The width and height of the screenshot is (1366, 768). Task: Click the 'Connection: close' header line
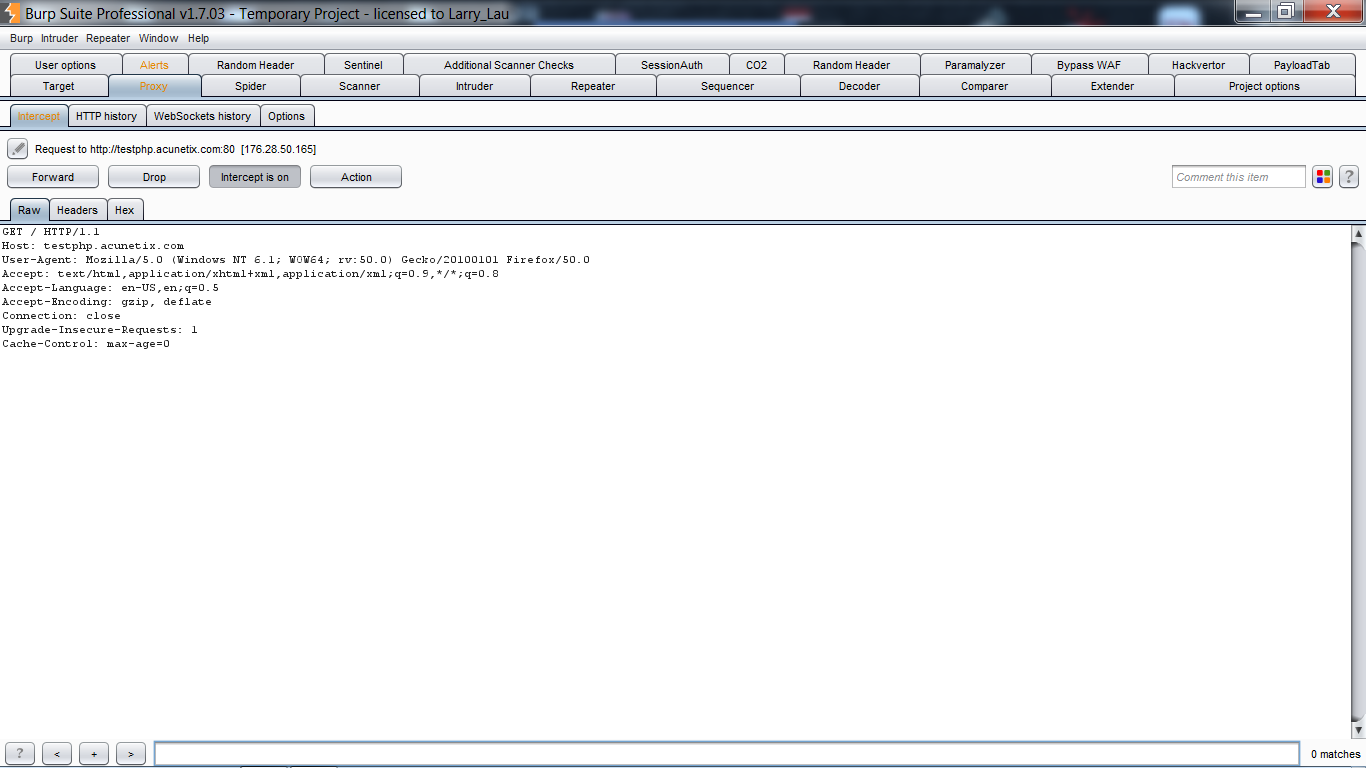point(61,316)
